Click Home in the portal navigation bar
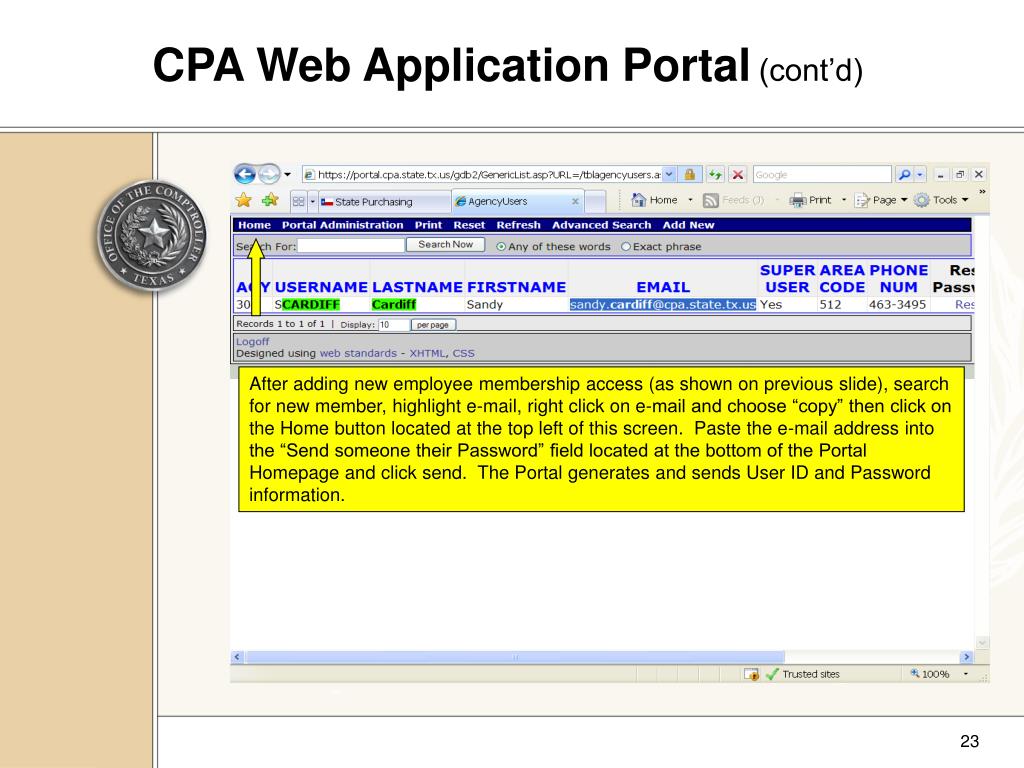 click(254, 225)
